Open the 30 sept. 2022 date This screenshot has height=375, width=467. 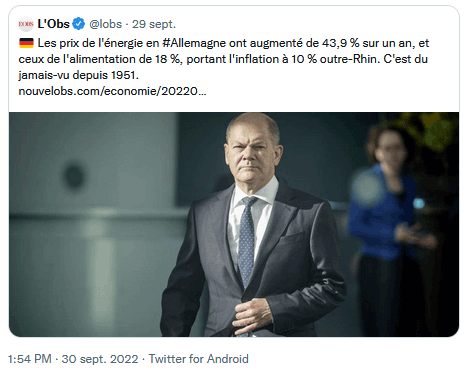point(100,359)
